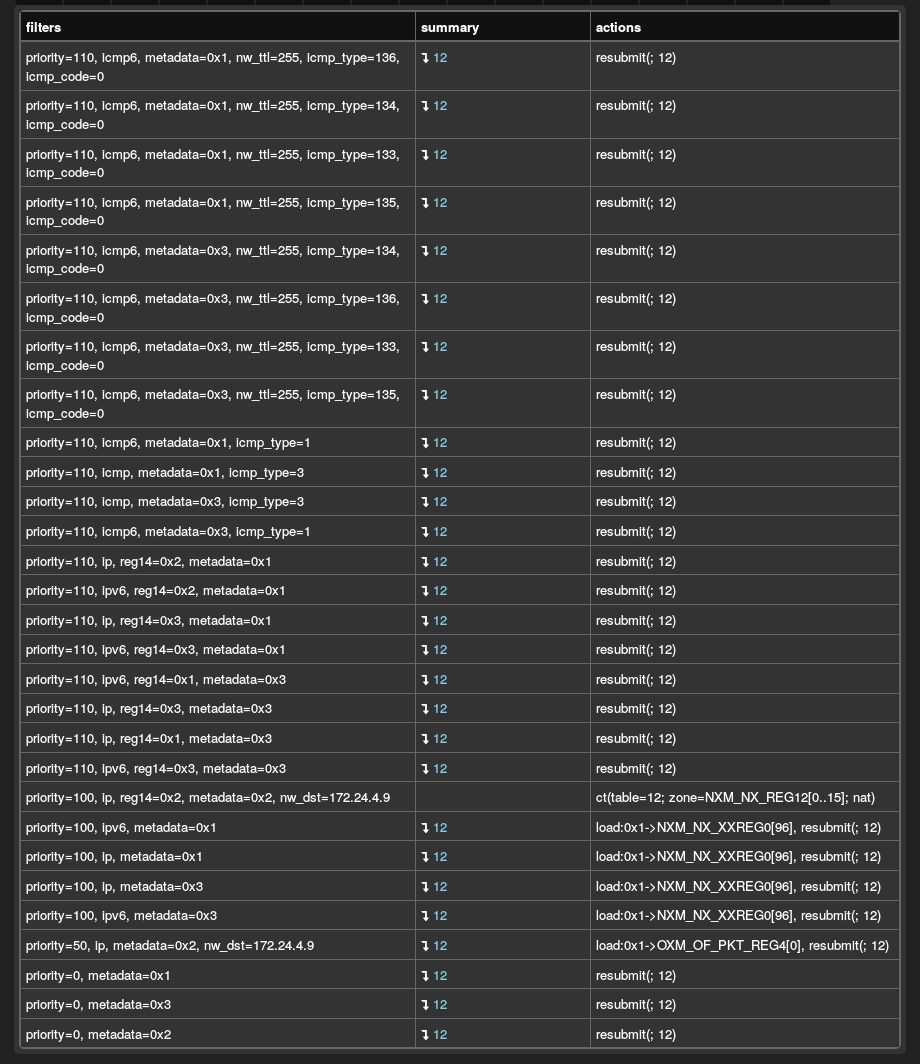Click the jump icon in the priority=50 nw_dst row
The width and height of the screenshot is (920, 1064).
pyautogui.click(x=427, y=945)
